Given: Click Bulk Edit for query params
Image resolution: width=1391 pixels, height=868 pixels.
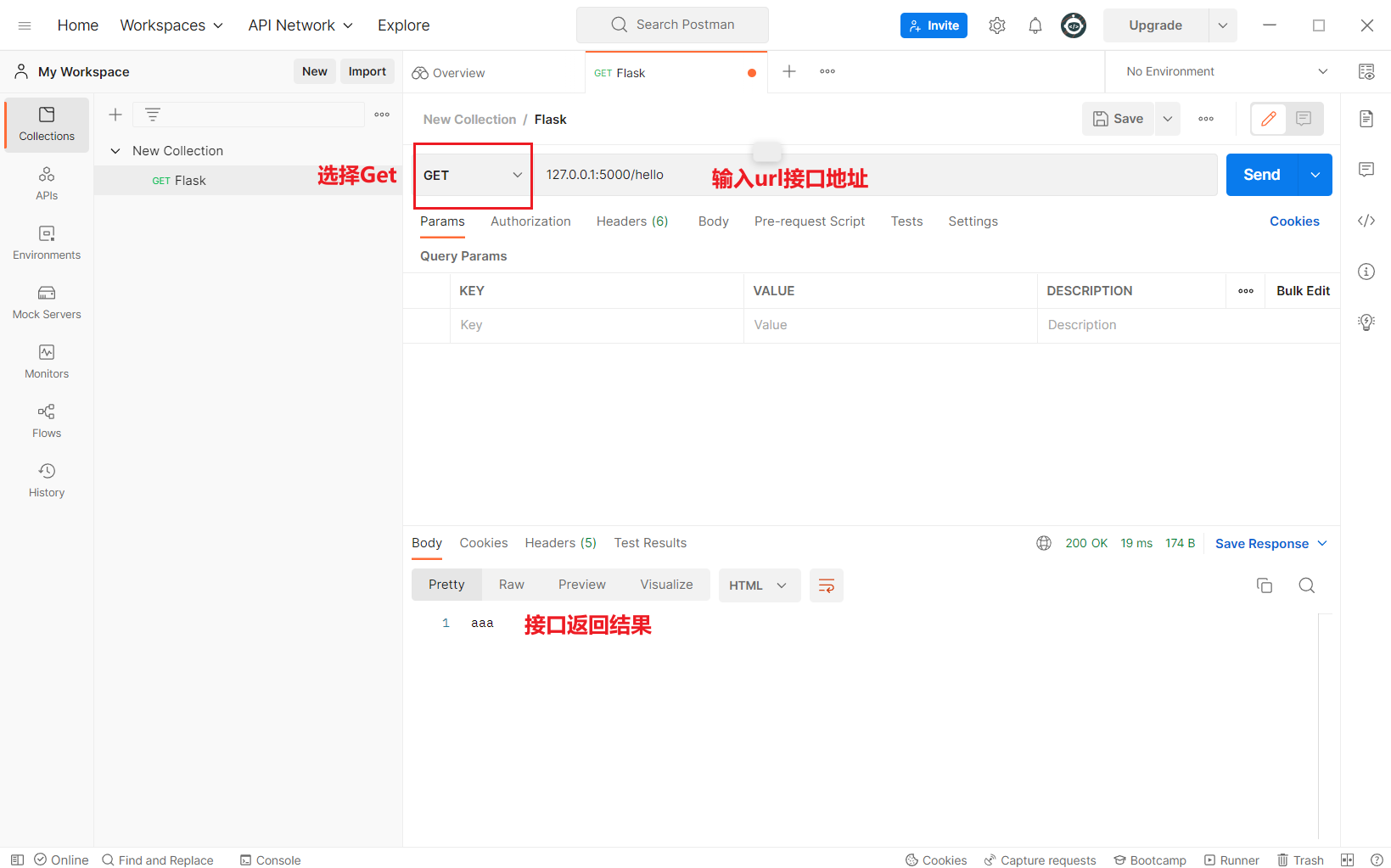Looking at the screenshot, I should click(x=1303, y=291).
